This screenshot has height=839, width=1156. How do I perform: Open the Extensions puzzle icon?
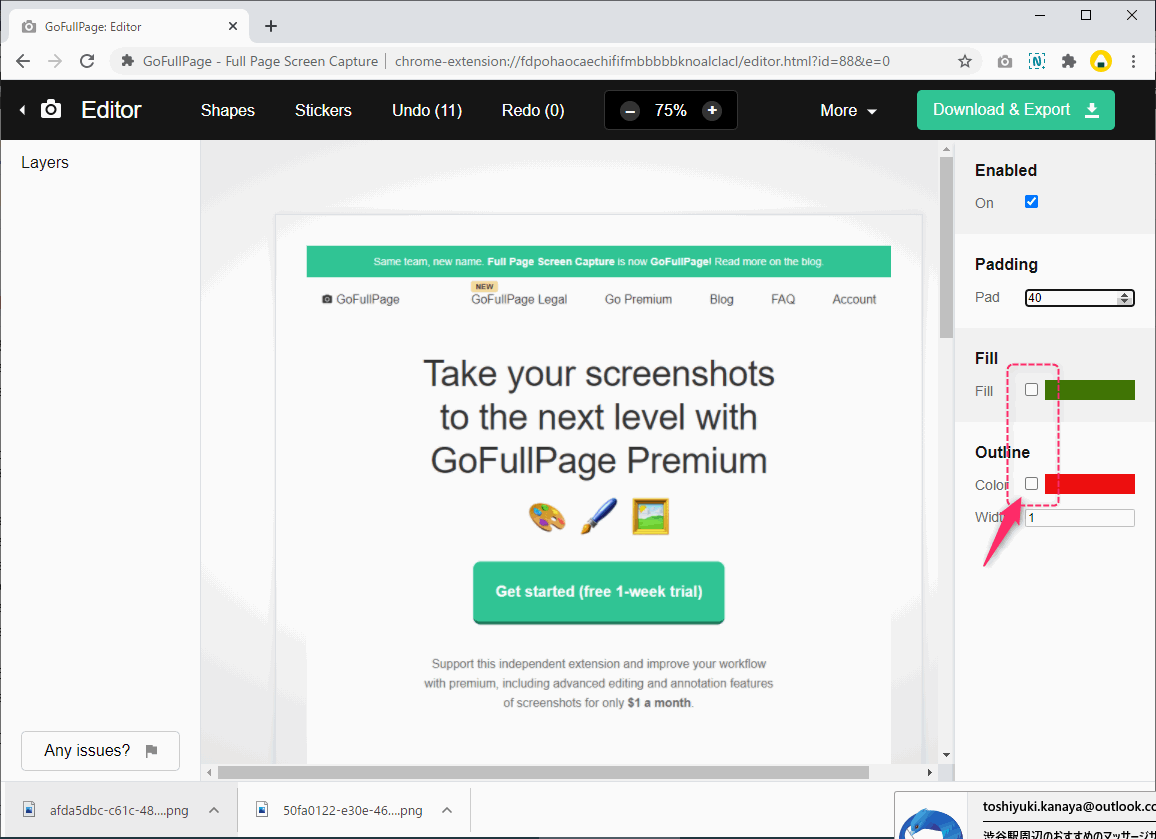point(1069,62)
